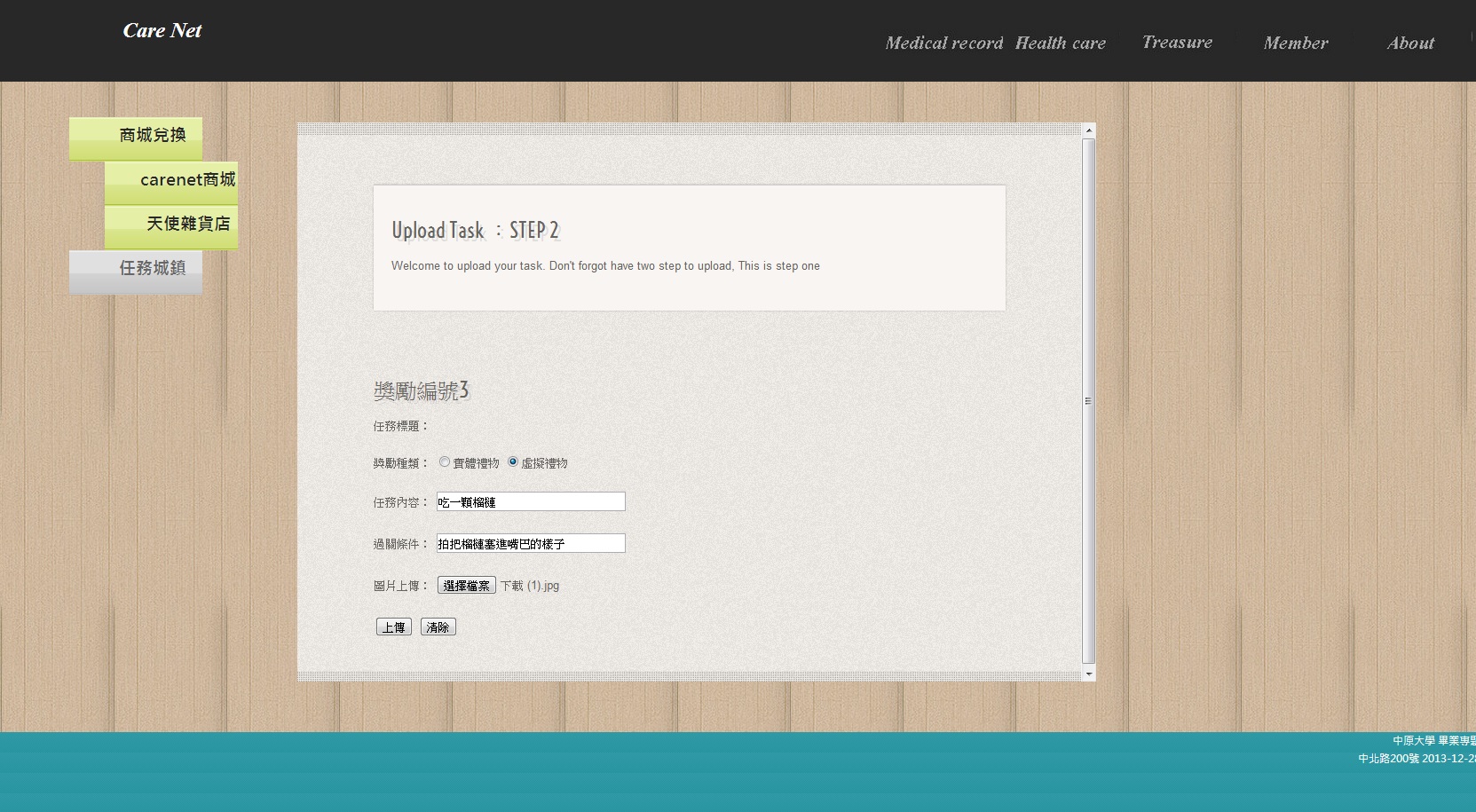Focus the 過關條件 input field

click(531, 543)
